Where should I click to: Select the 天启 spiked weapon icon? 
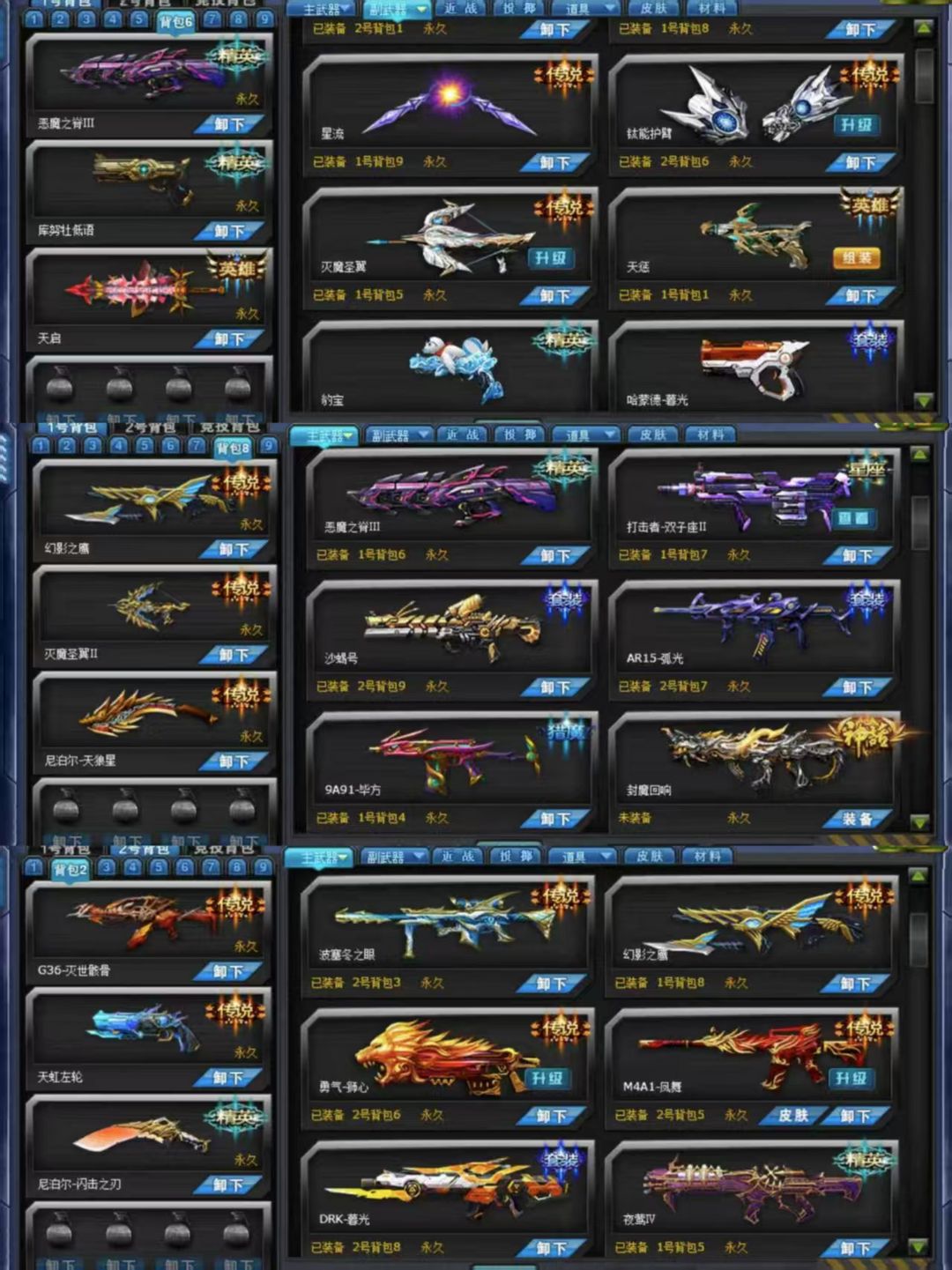[141, 289]
